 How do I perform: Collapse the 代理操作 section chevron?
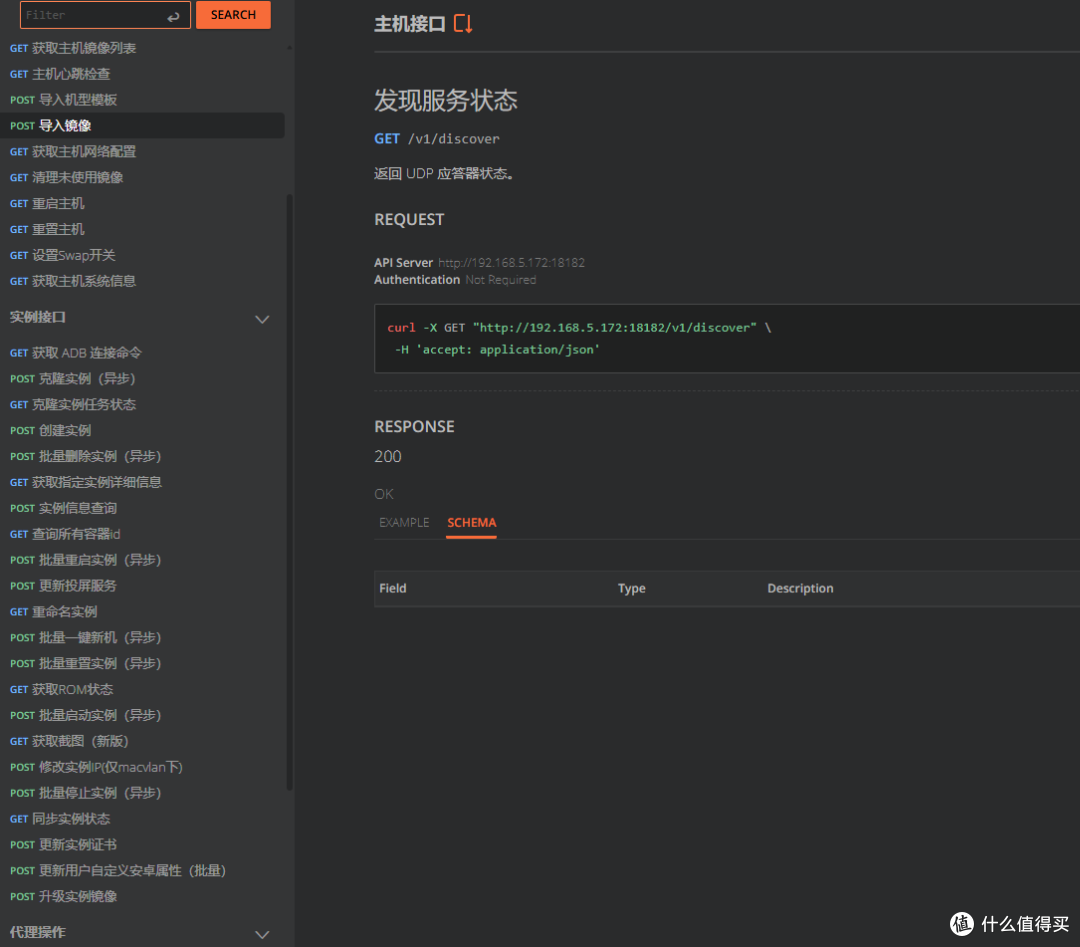click(262, 935)
